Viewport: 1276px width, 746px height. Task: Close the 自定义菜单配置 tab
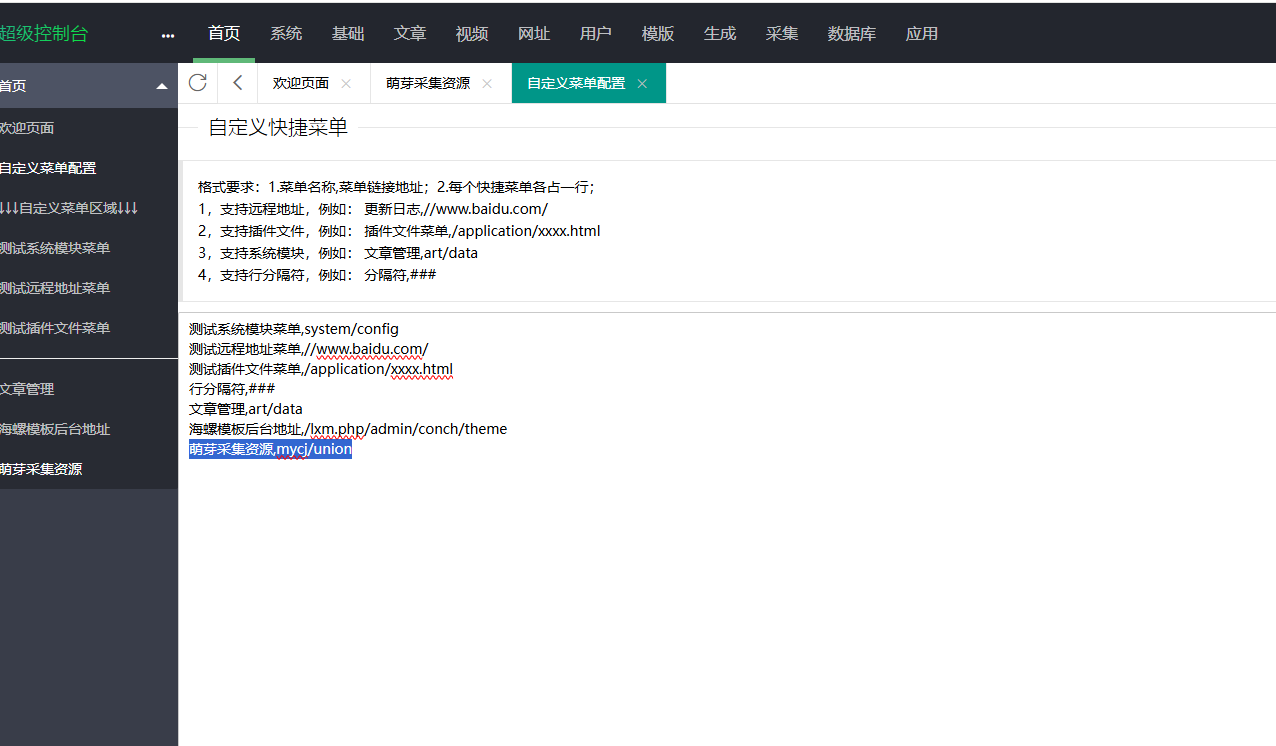pyautogui.click(x=642, y=84)
